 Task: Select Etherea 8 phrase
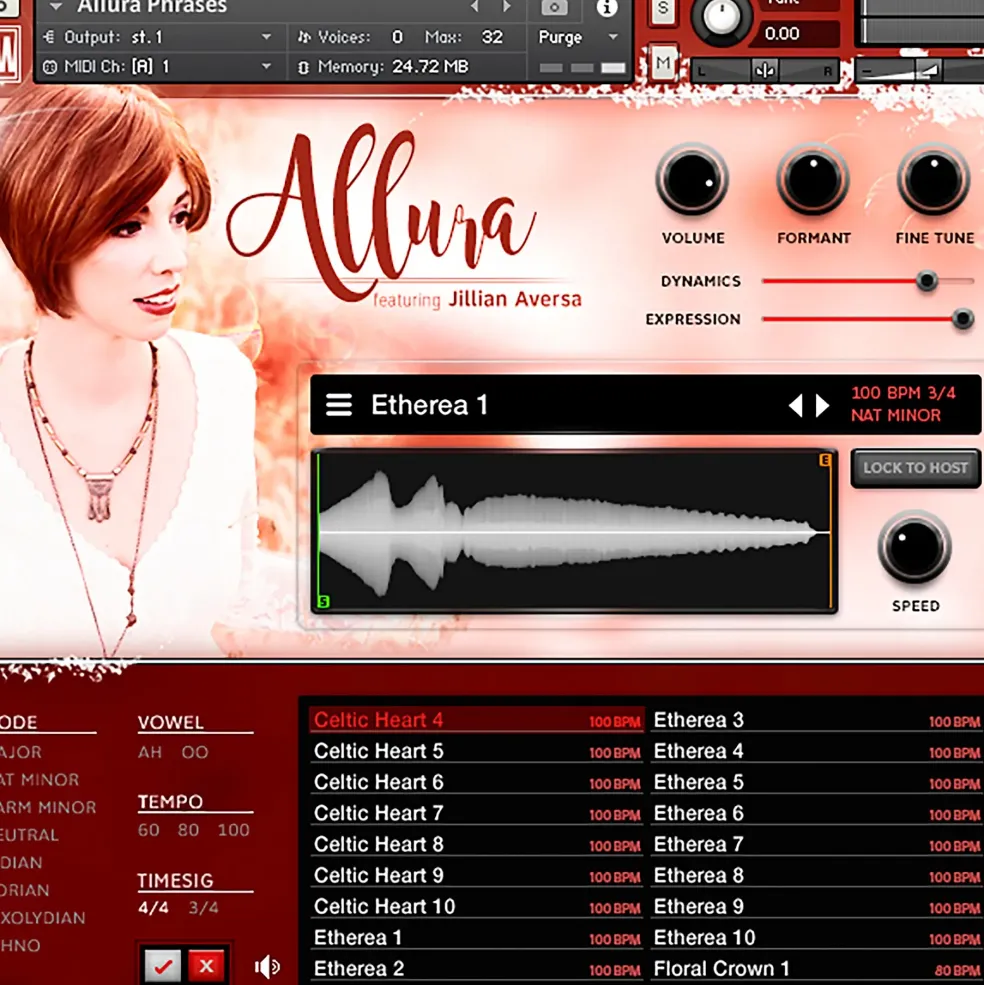[x=817, y=875]
